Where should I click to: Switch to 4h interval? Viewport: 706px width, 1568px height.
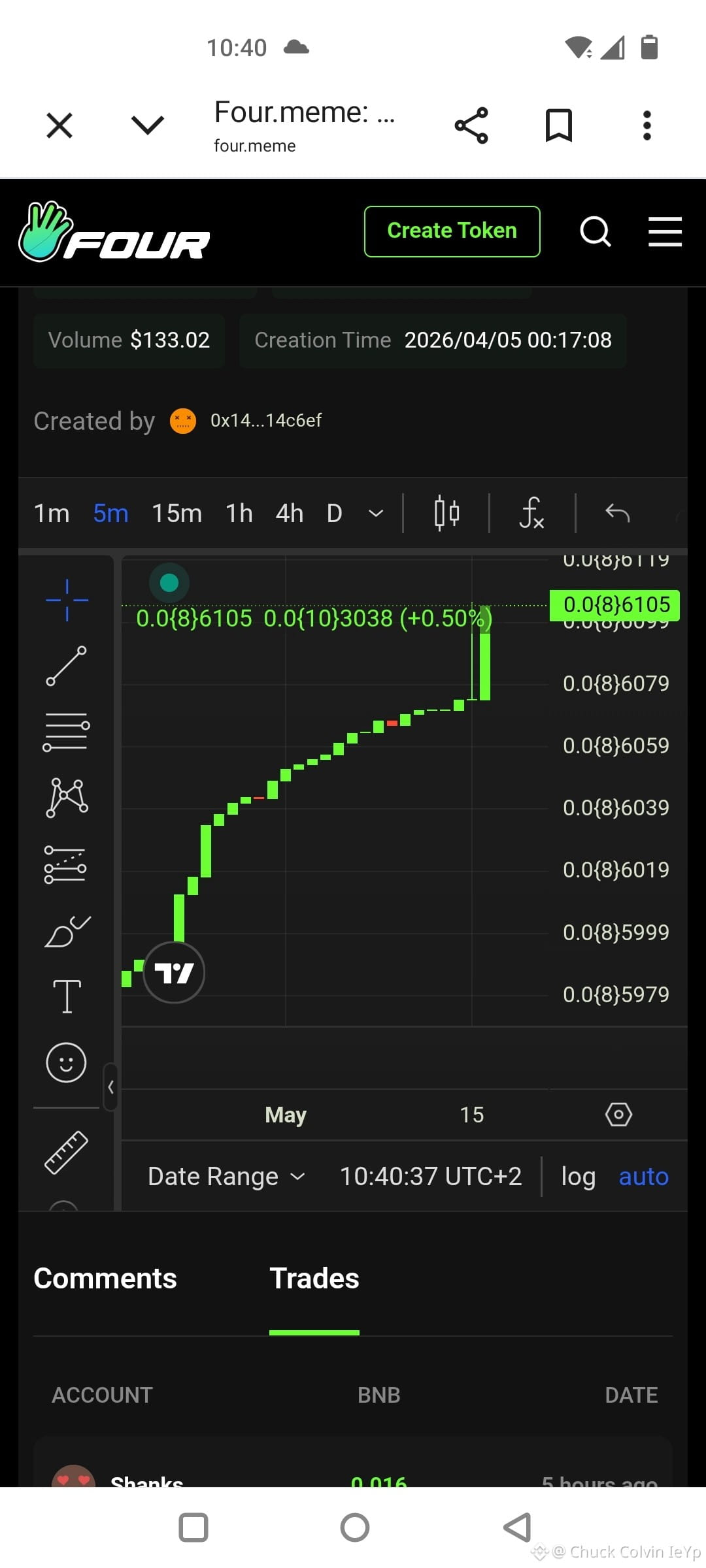[290, 514]
